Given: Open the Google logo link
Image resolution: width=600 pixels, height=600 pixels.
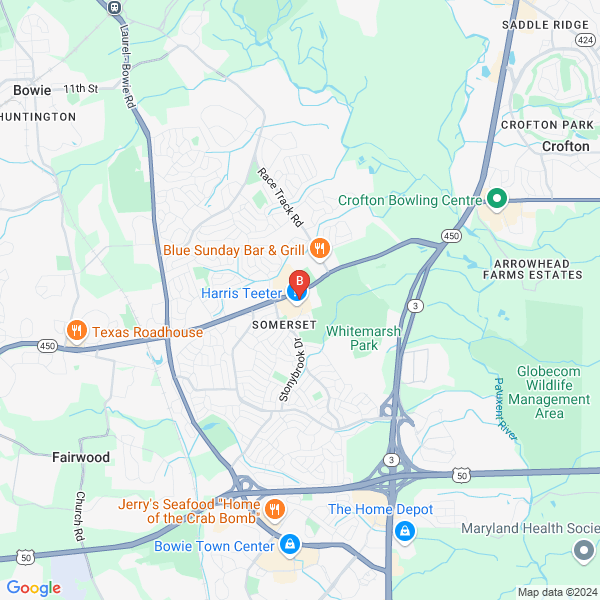Looking at the screenshot, I should coord(34,588).
